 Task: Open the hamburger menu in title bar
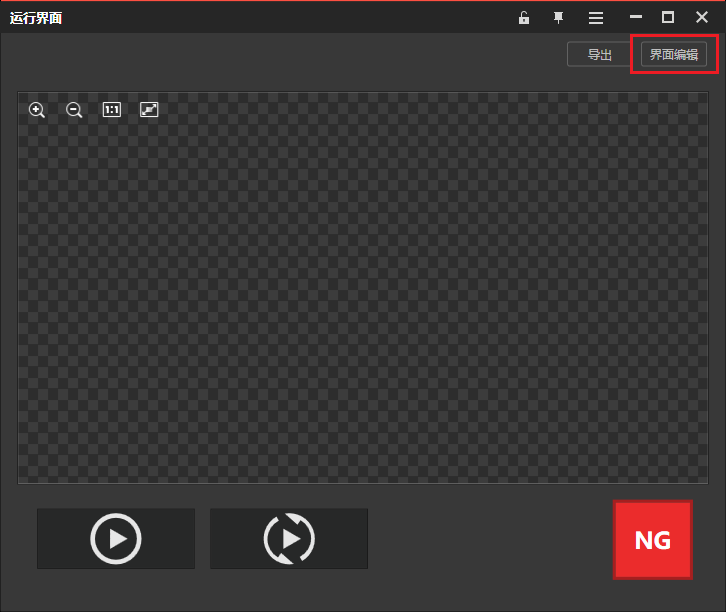[x=596, y=18]
